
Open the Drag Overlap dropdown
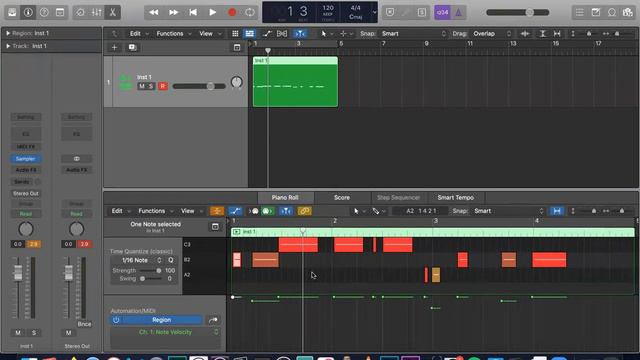tap(491, 33)
